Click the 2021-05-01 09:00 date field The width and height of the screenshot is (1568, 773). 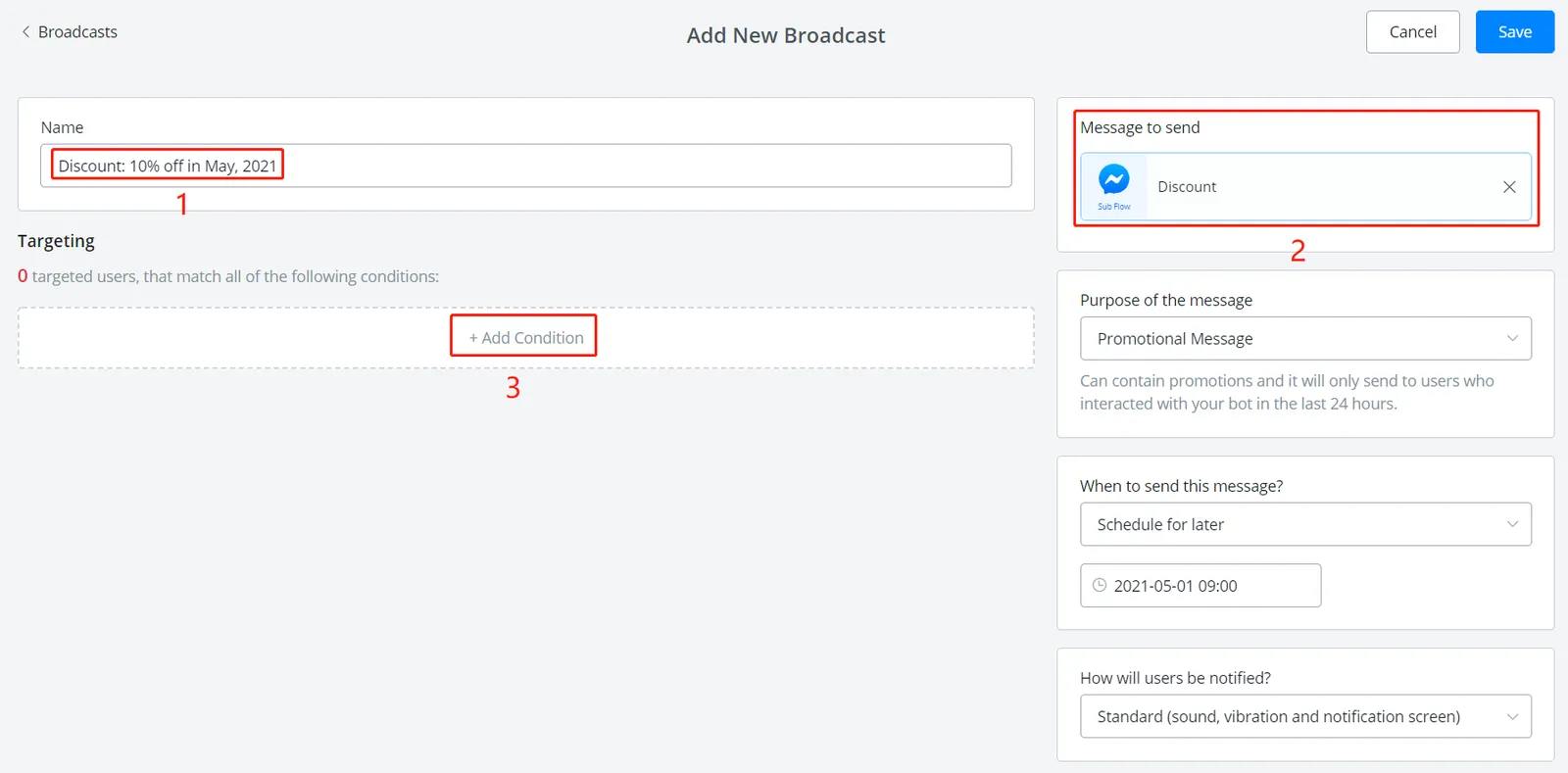point(1200,585)
